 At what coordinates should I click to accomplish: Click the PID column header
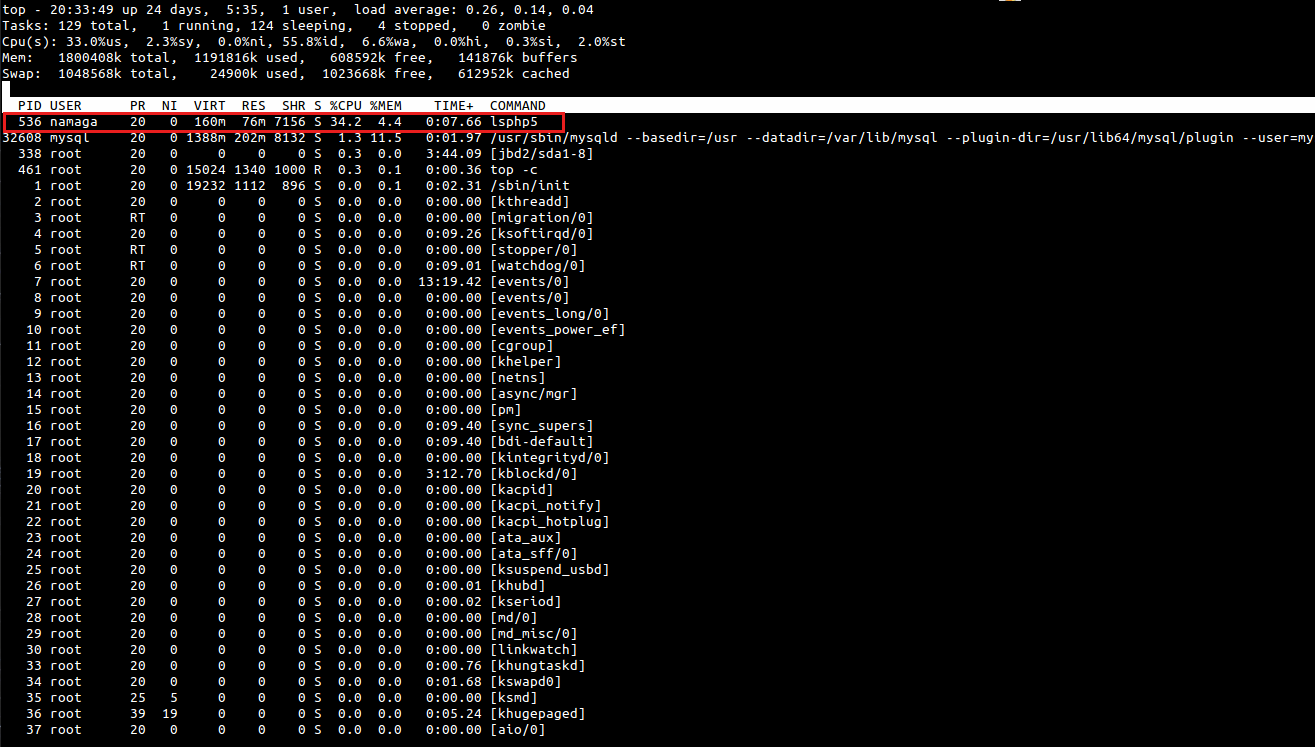30,105
